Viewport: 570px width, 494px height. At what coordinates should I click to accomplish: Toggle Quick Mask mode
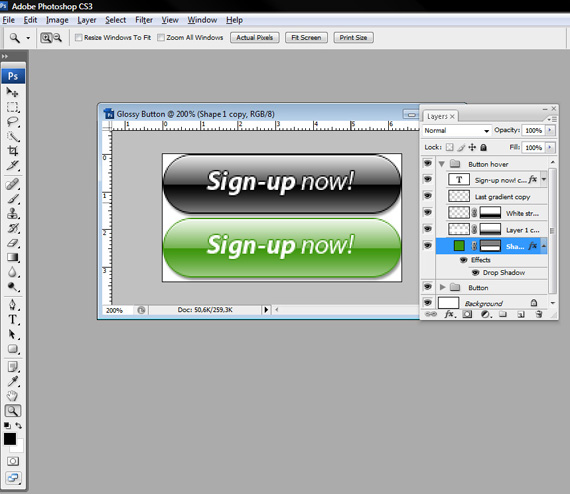[x=12, y=461]
